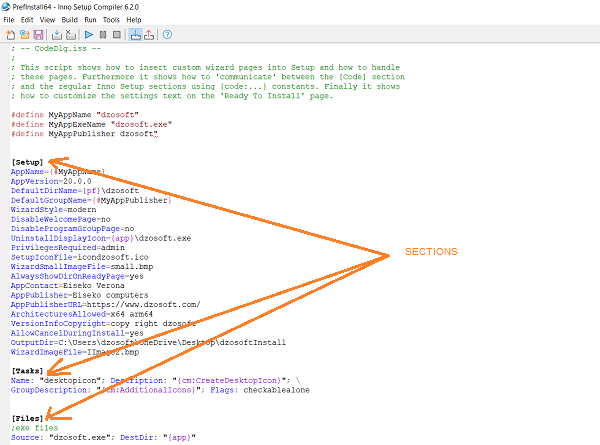Click 'checkablealone' in the Flags entry

[277, 390]
